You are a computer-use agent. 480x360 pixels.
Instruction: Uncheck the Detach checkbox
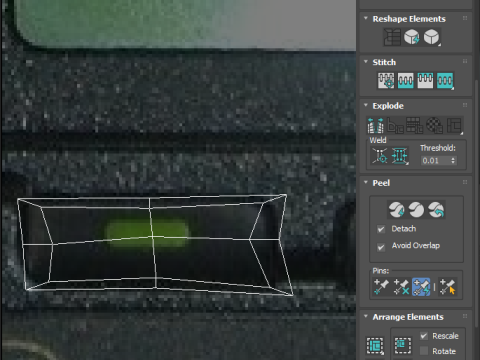tap(381, 229)
